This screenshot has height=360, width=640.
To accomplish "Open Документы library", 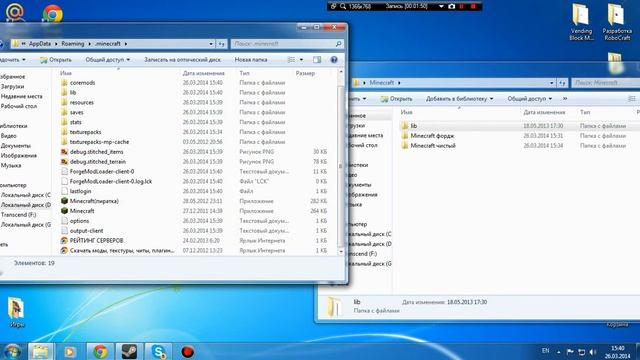I will 16,146.
